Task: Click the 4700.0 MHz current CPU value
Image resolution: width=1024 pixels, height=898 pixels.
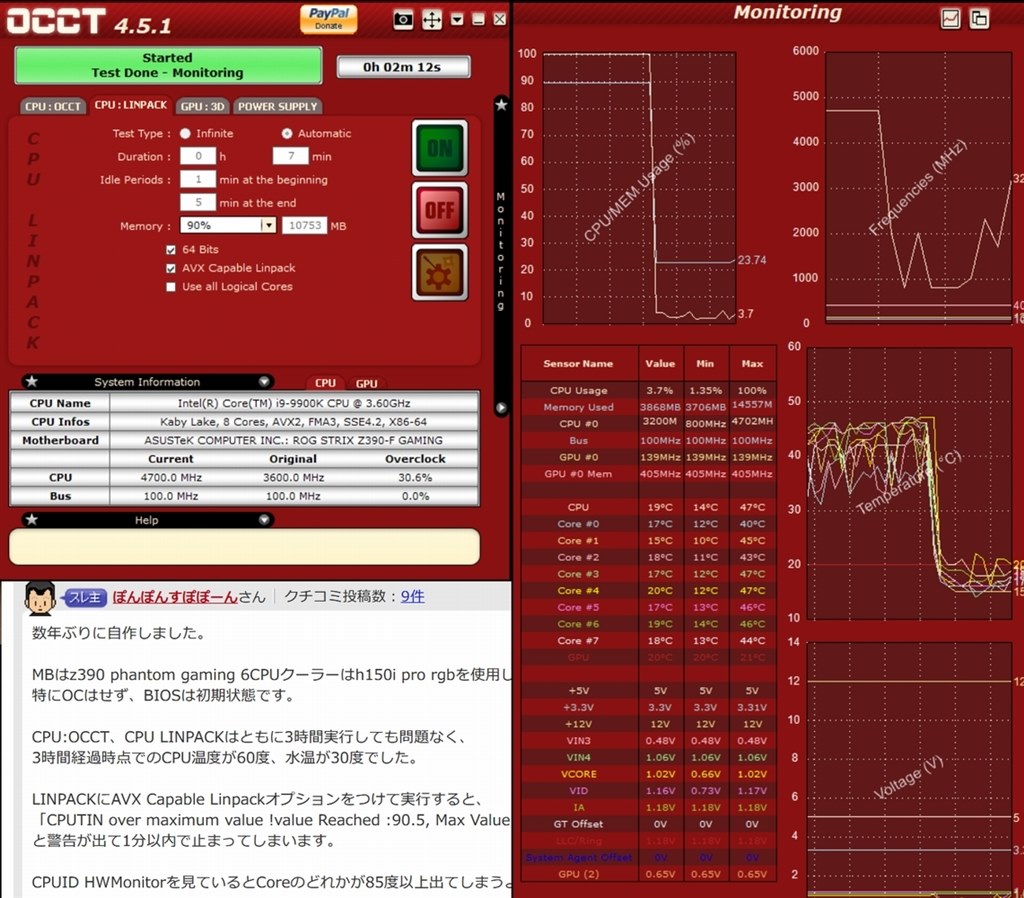Action: pyautogui.click(x=171, y=477)
